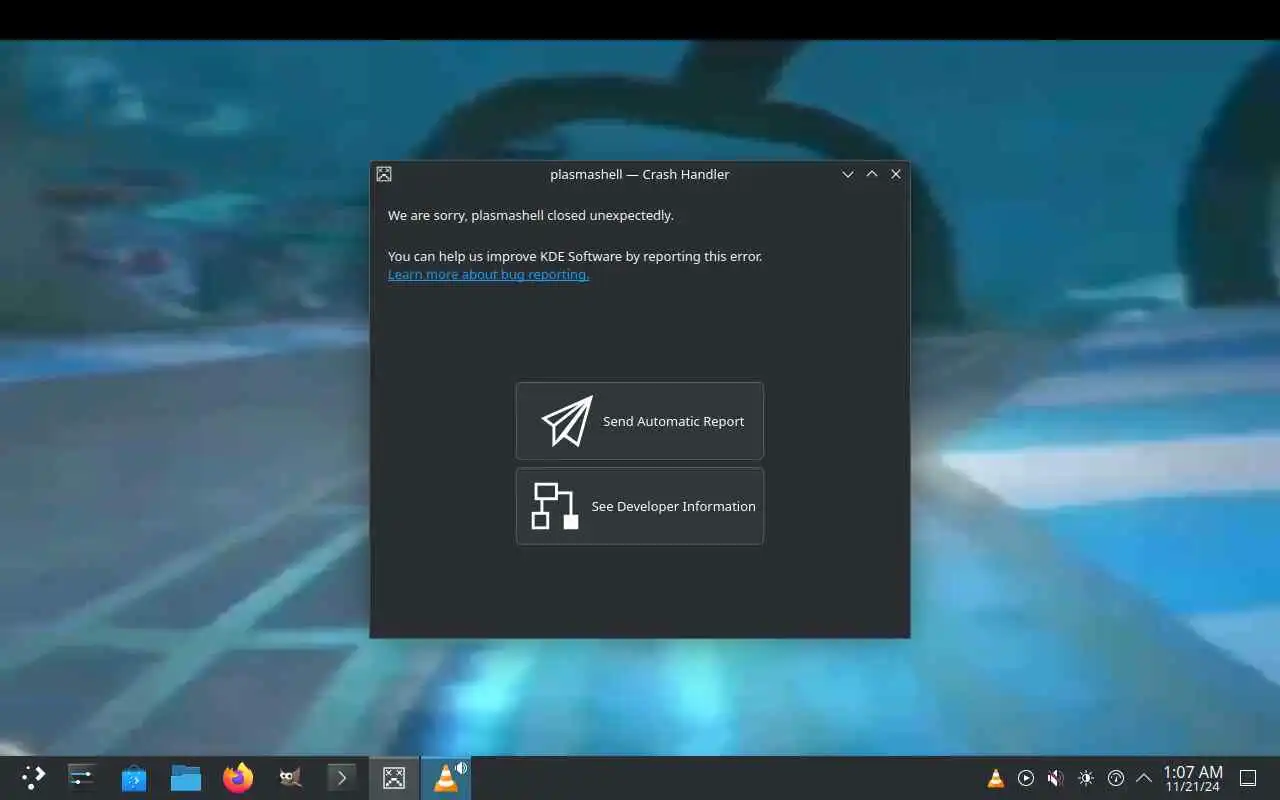Click the system updates notifier tray icon

click(x=1116, y=778)
